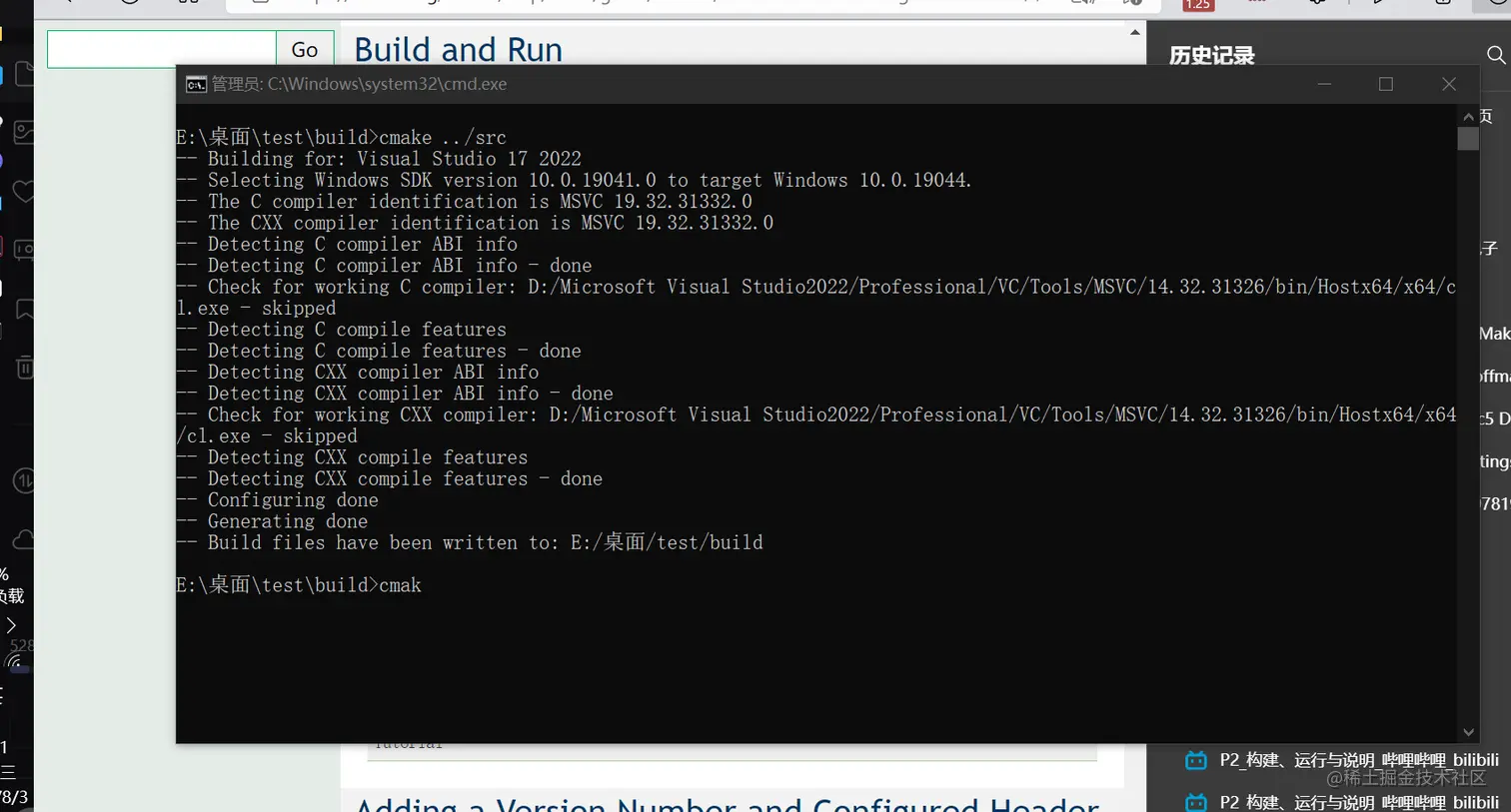
Task: Open the picture icon in left sidebar
Action: pos(24,131)
